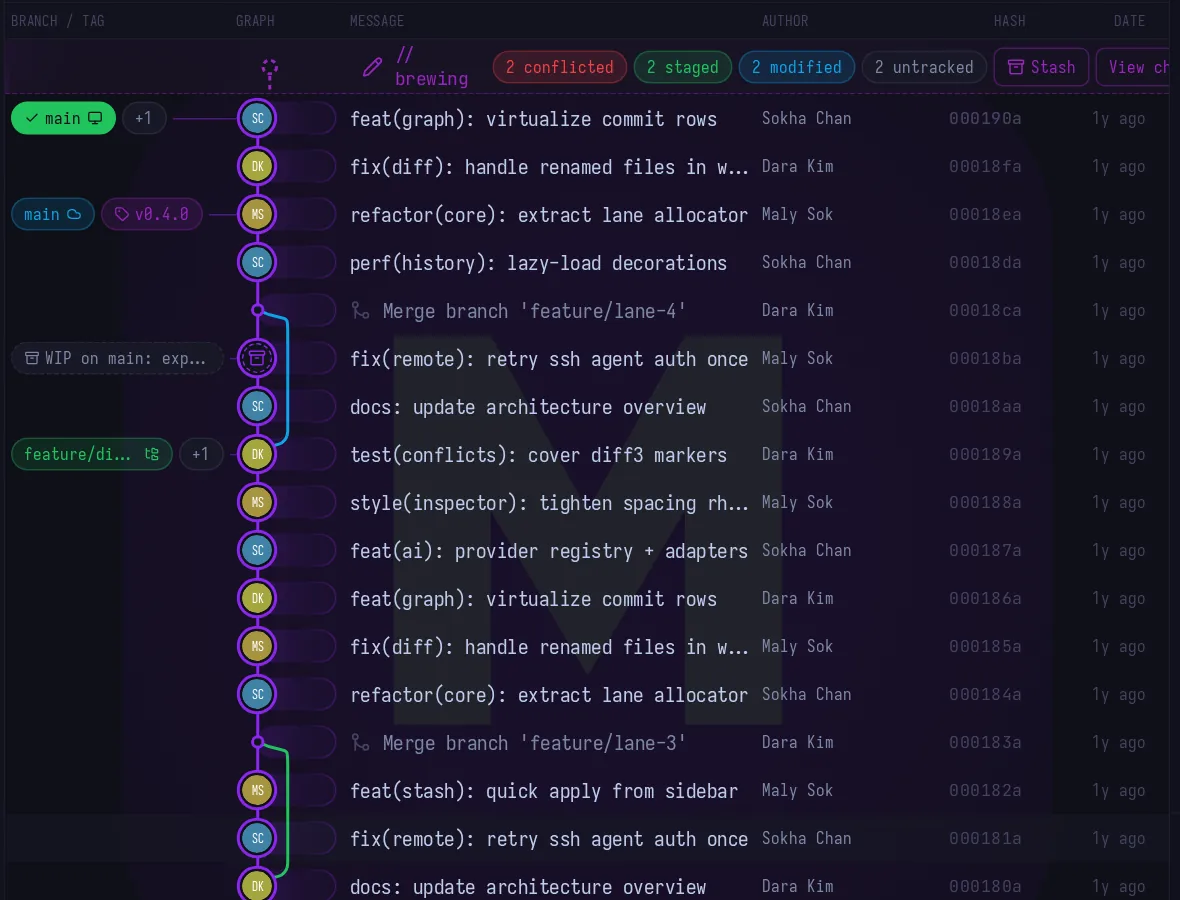Select the merge node for 'feature/lane-4'
Image resolution: width=1180 pixels, height=900 pixels.
pos(257,310)
